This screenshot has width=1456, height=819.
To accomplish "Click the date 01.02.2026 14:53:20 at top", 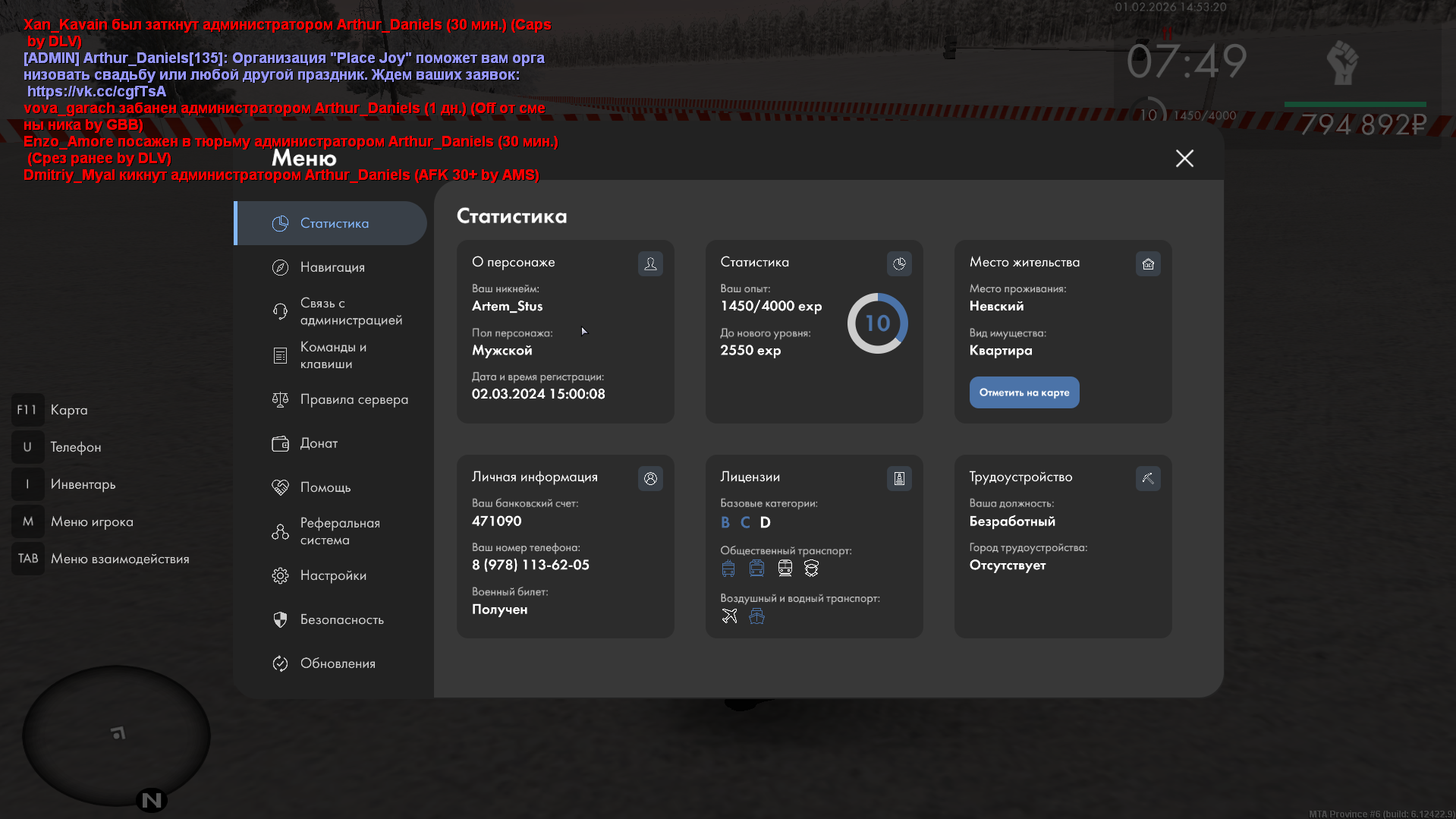I will (1171, 8).
